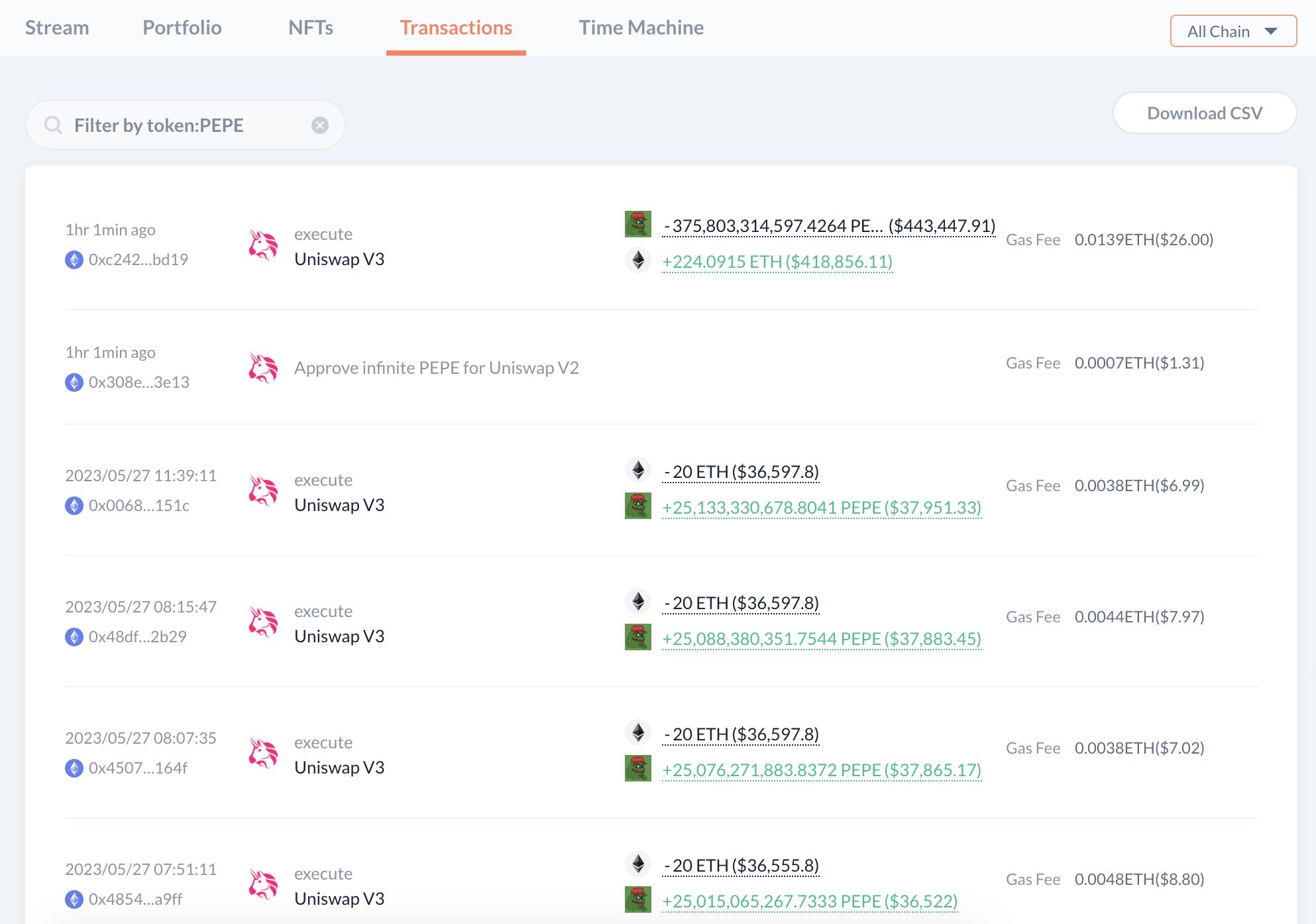This screenshot has height=924, width=1316.
Task: Click ETH icon in 08:07:35 transaction
Action: (638, 732)
